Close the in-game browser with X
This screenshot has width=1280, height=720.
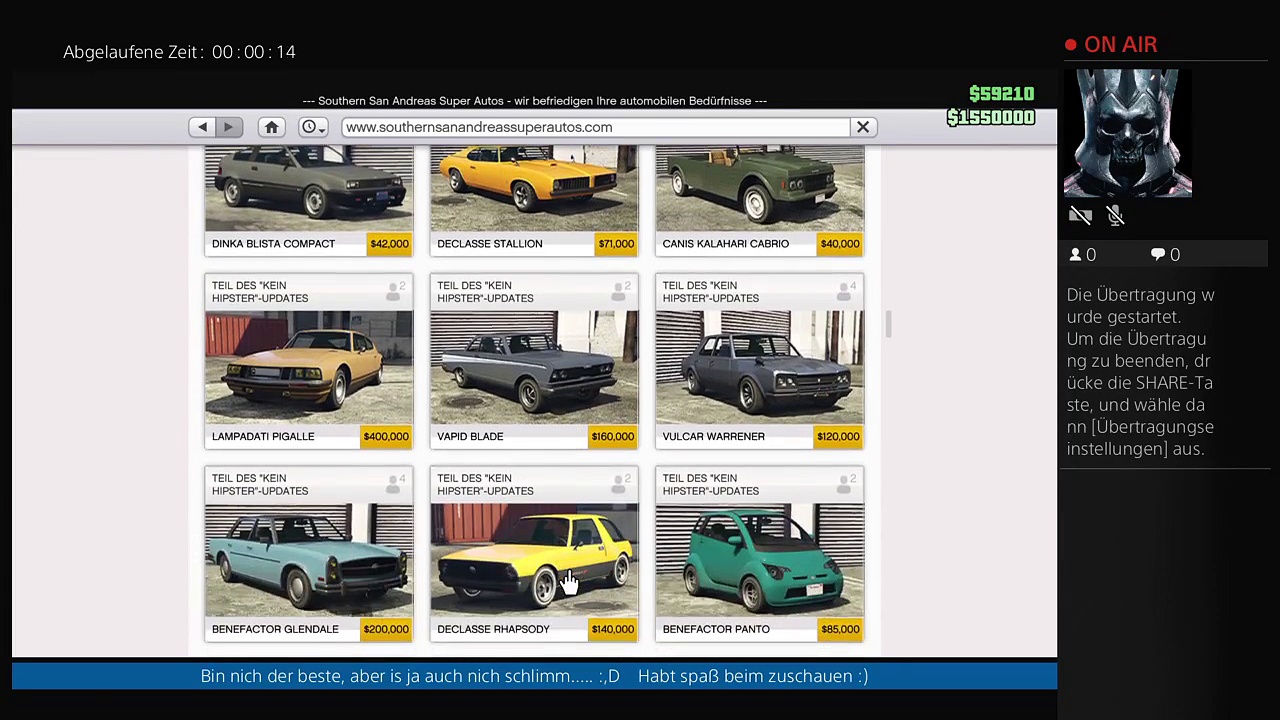pyautogui.click(x=862, y=127)
